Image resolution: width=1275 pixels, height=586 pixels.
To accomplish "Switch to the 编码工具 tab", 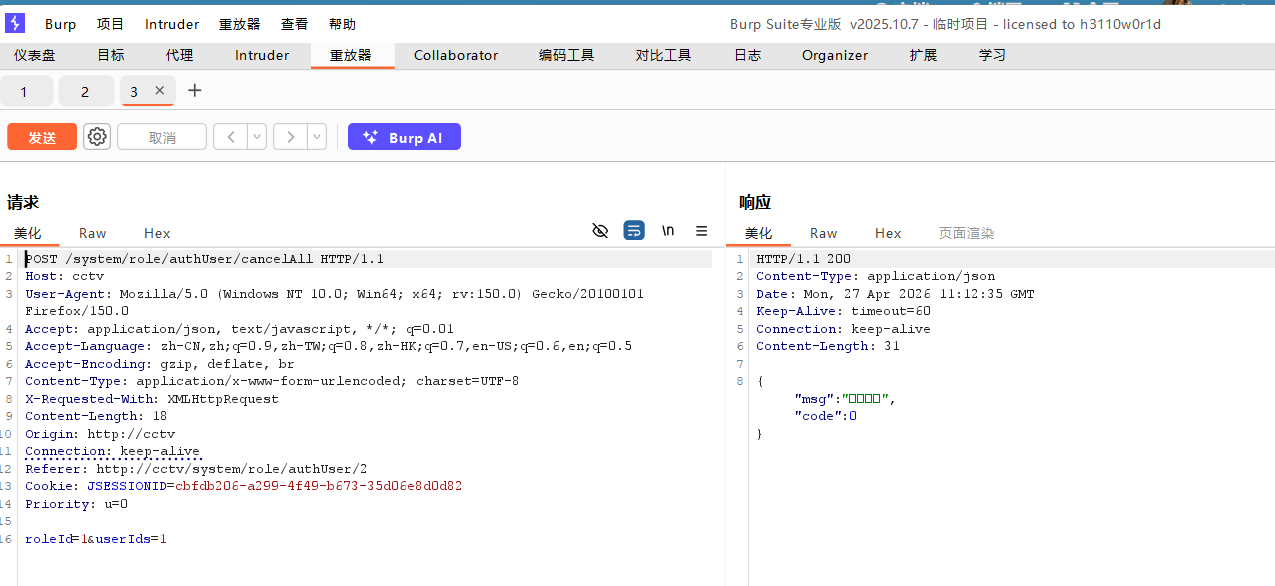I will click(x=567, y=55).
